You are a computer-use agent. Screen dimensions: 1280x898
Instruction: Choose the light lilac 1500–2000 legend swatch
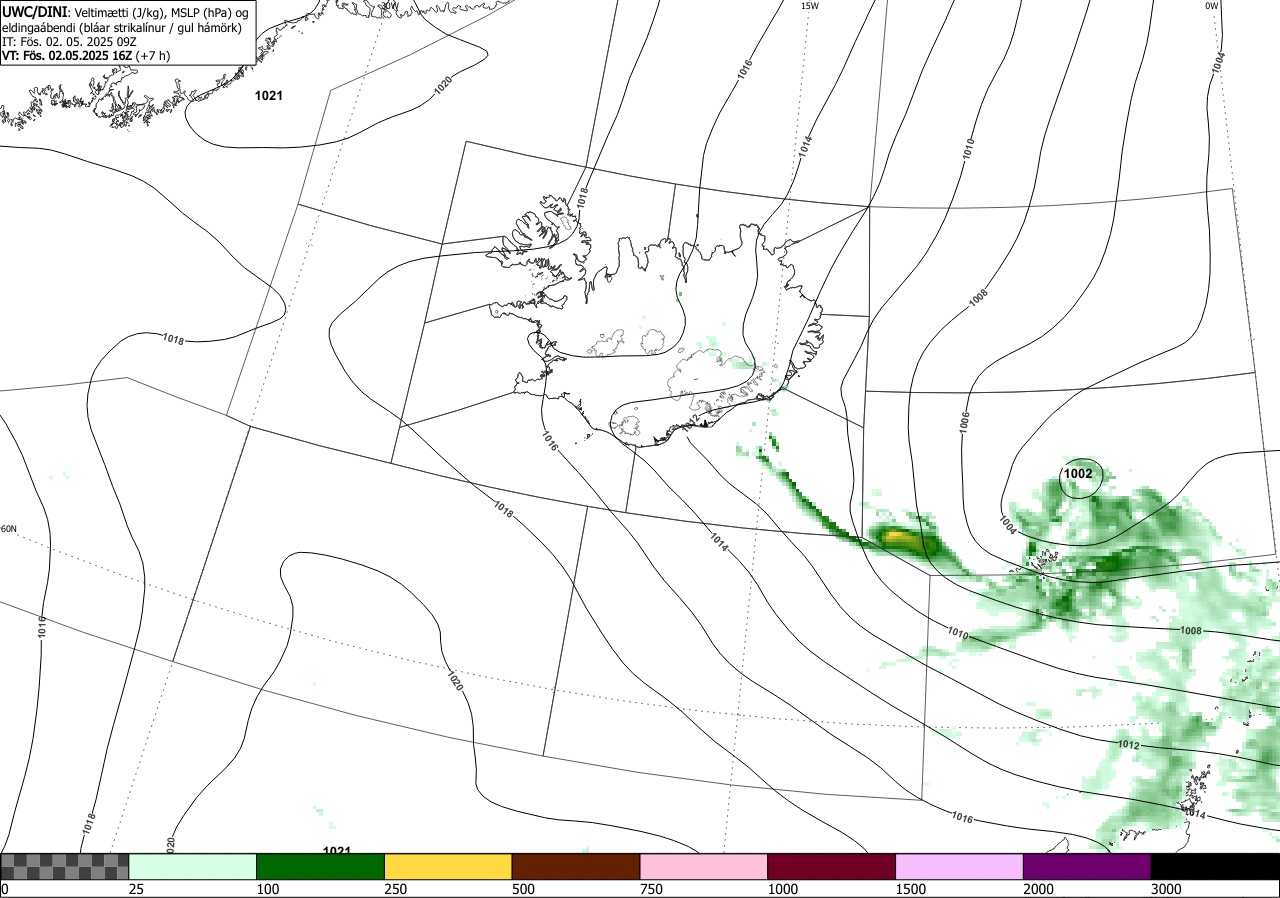[960, 866]
